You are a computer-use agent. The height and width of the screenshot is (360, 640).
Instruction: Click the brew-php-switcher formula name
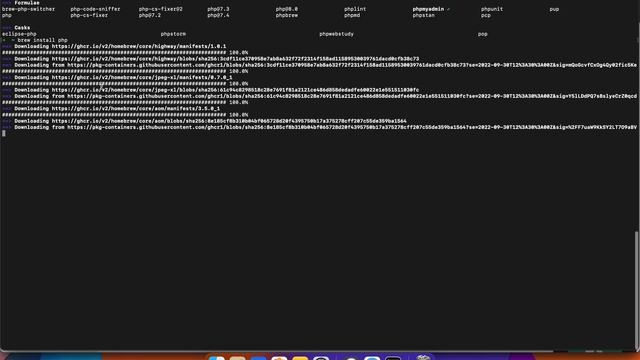(28, 9)
